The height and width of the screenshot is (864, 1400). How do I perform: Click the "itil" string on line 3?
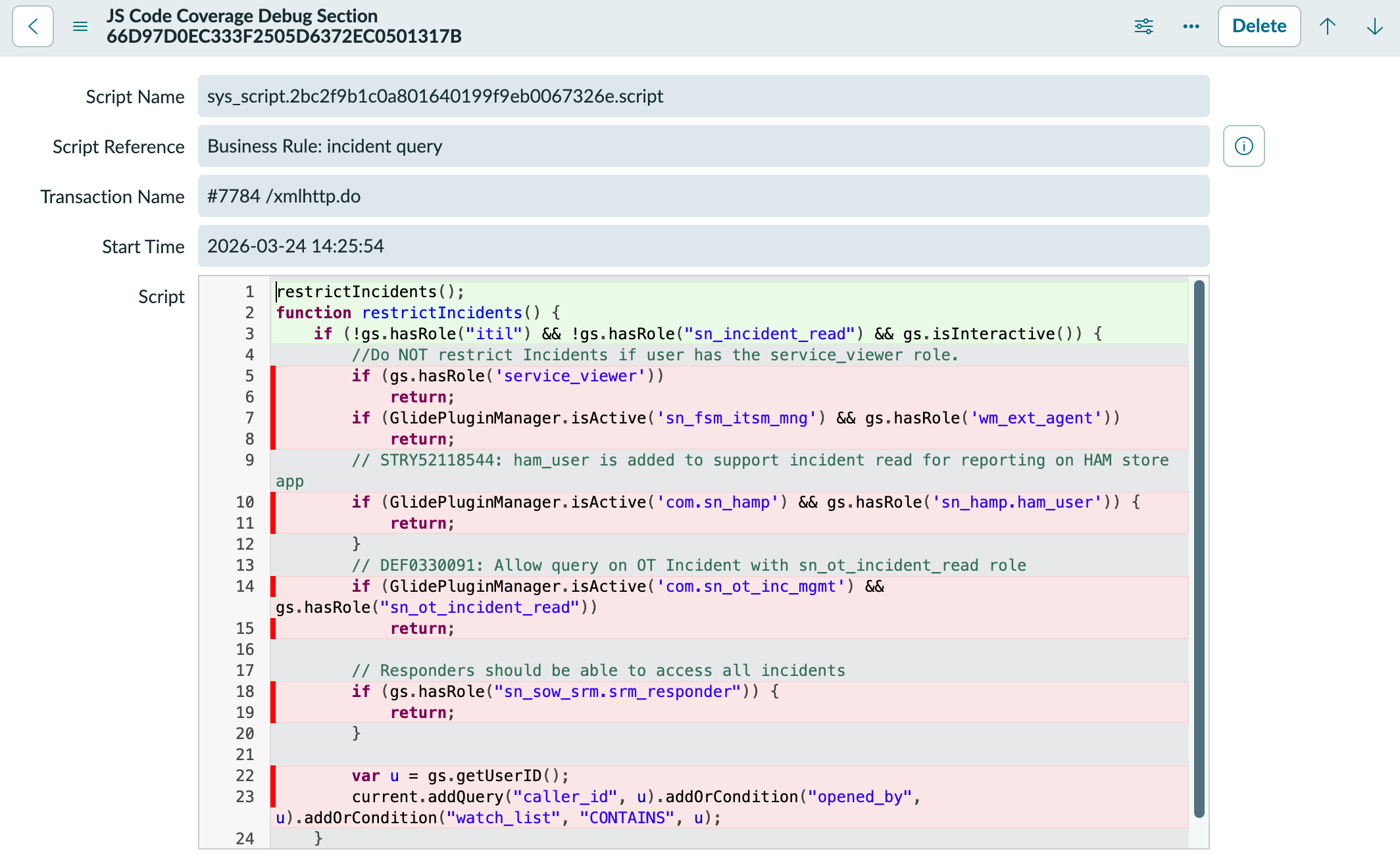(493, 334)
